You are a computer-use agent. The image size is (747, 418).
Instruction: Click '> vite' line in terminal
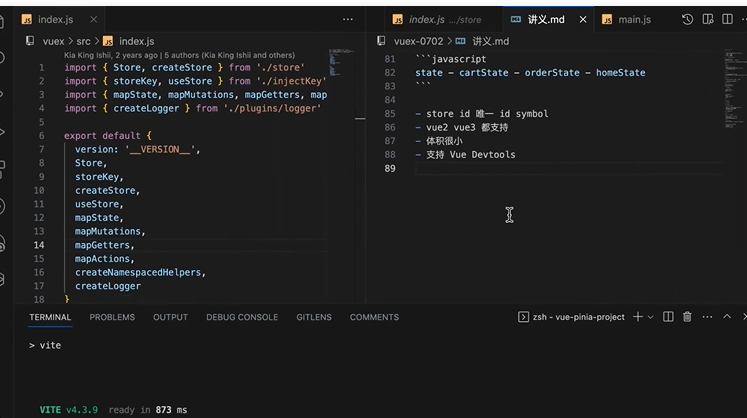[x=45, y=345]
